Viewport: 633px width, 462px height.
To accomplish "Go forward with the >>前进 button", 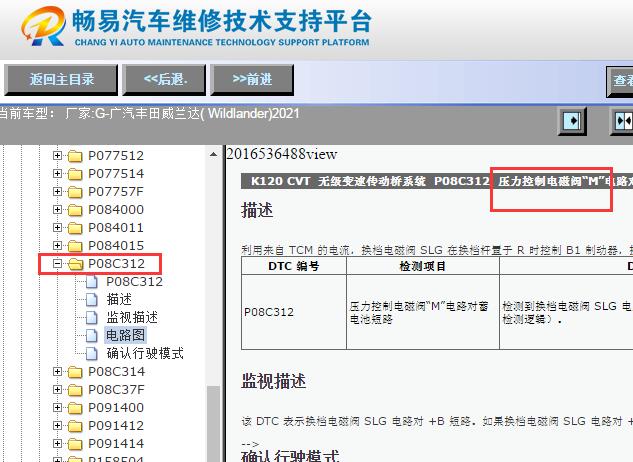I will pos(252,80).
